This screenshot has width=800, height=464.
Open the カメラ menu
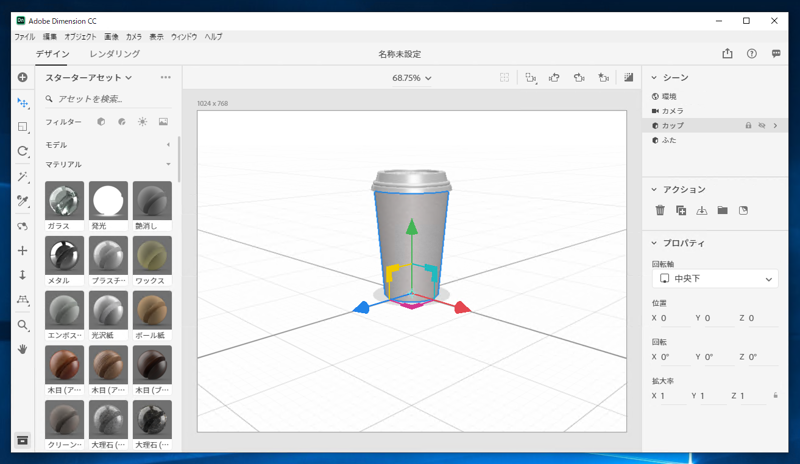(x=134, y=37)
